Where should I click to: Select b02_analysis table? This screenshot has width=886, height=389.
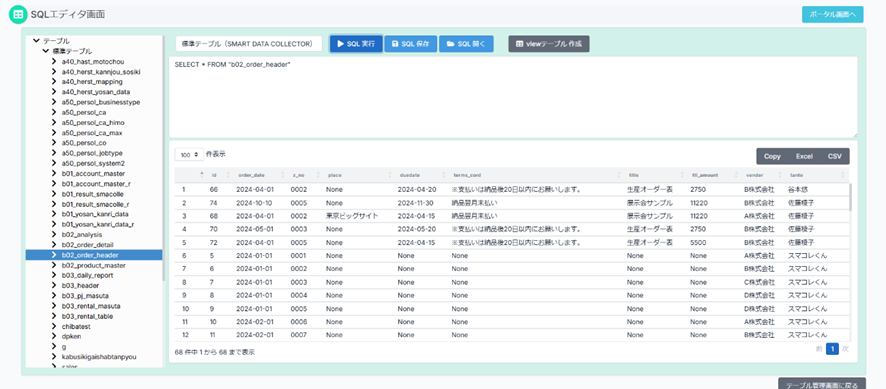pyautogui.click(x=82, y=235)
